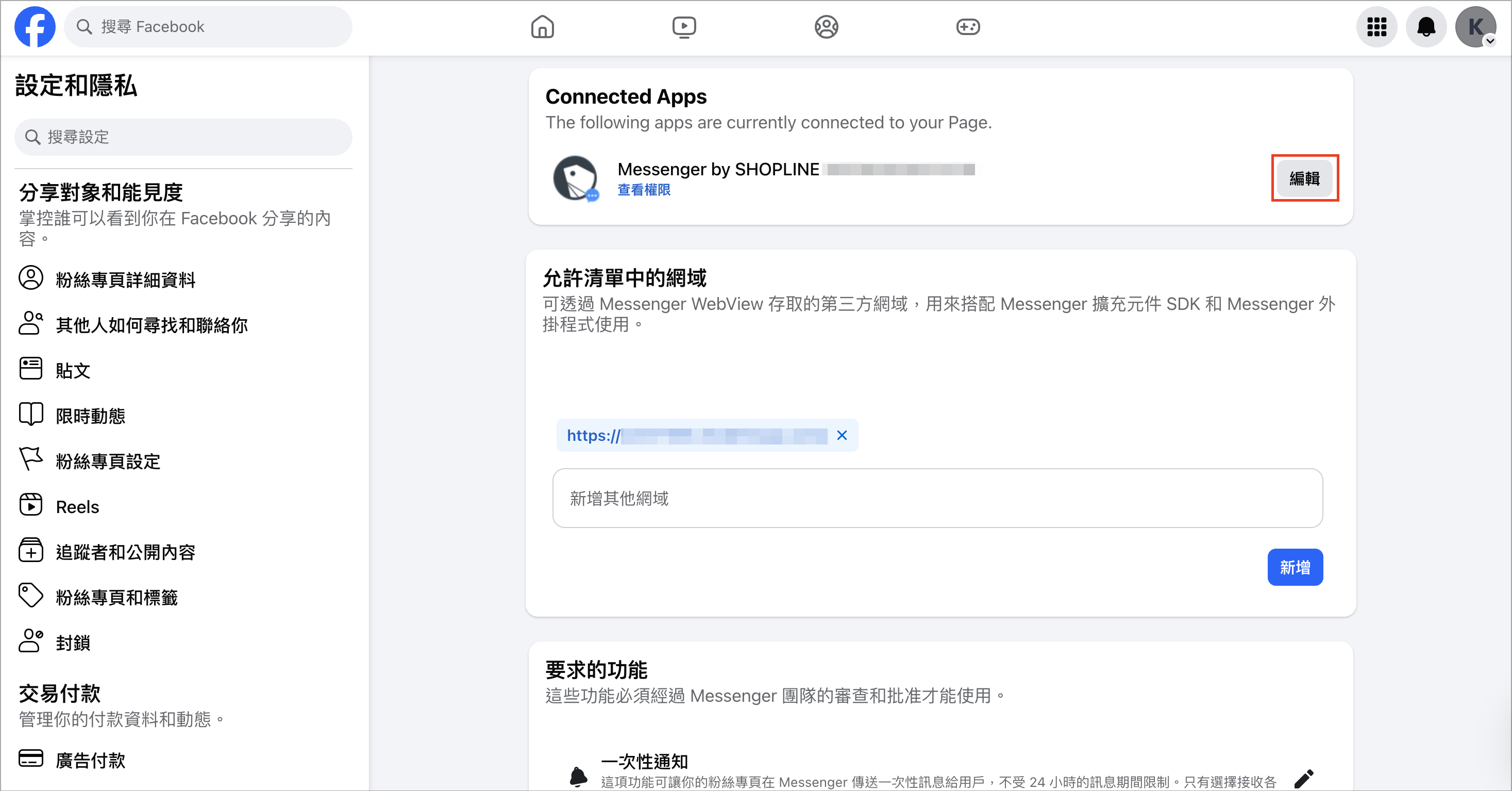Viewport: 1512px width, 791px height.
Task: Click the 封鎖 blocking icon
Action: (x=30, y=641)
